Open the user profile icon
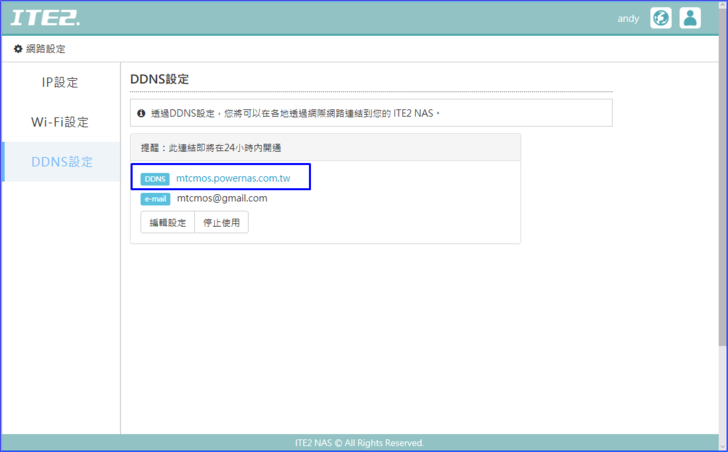Screen dimensions: 728x452 click(x=690, y=18)
